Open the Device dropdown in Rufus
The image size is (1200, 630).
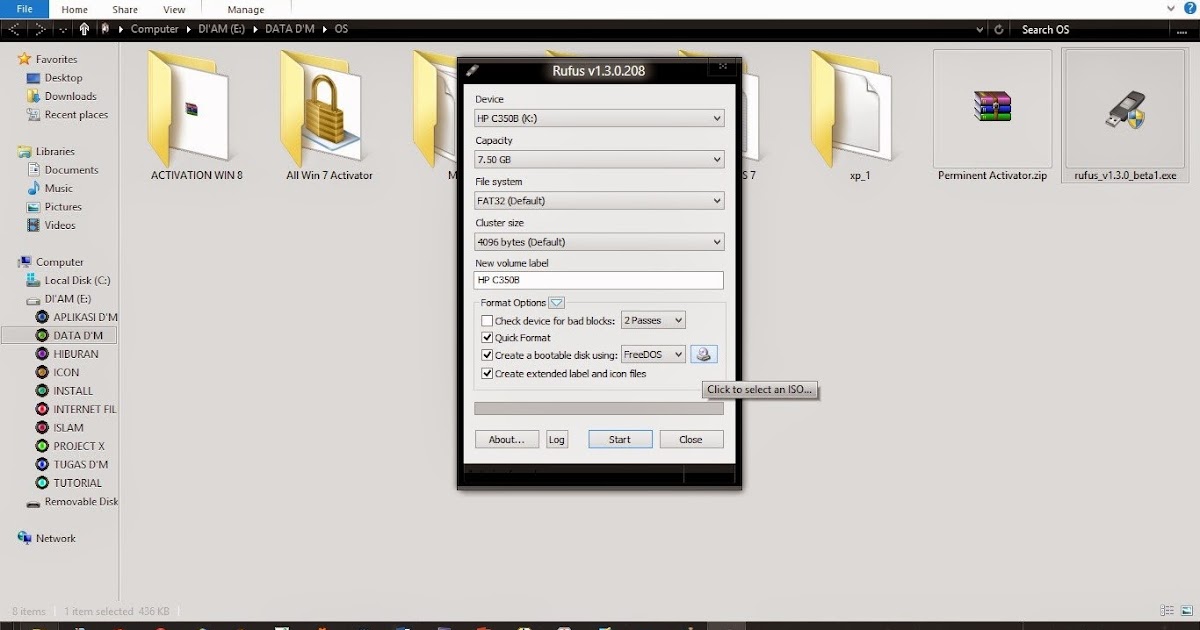(599, 118)
